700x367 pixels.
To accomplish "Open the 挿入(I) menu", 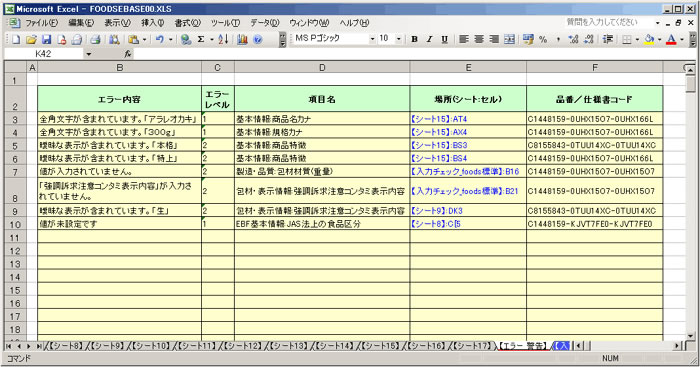I will [x=153, y=23].
